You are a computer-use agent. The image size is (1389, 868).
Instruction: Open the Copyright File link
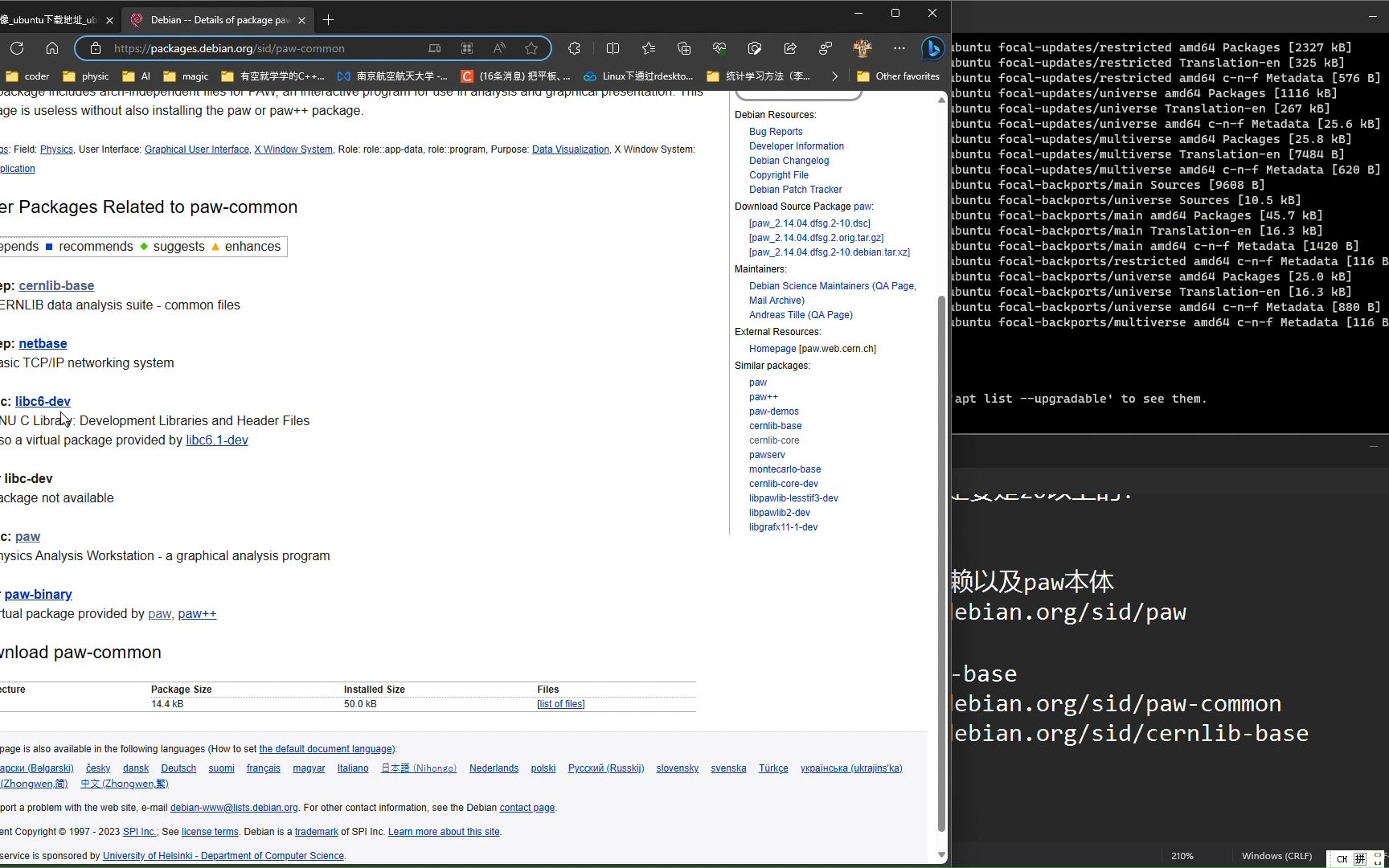(779, 175)
